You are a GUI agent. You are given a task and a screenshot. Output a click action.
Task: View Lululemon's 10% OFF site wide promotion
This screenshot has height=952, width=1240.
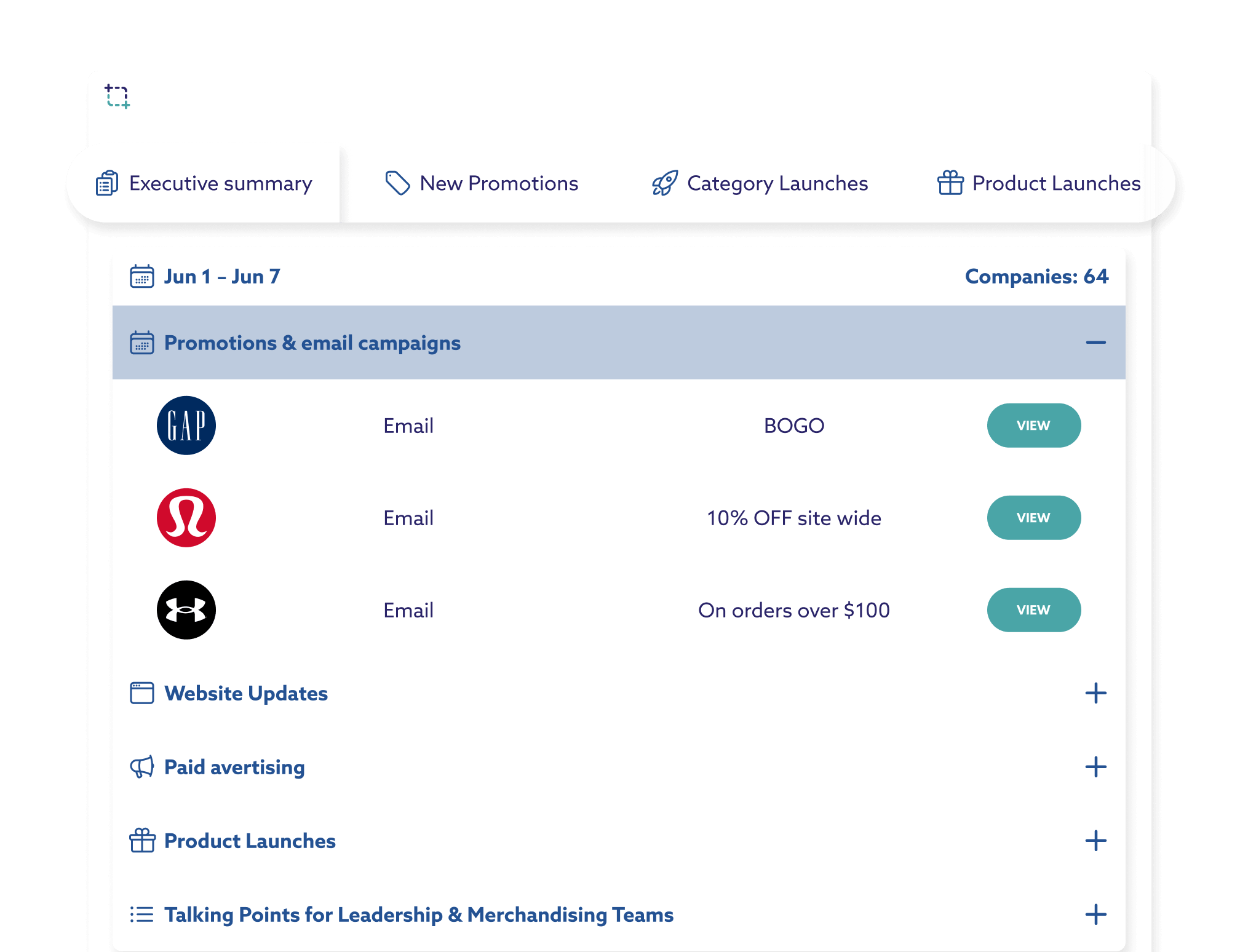click(x=1033, y=518)
